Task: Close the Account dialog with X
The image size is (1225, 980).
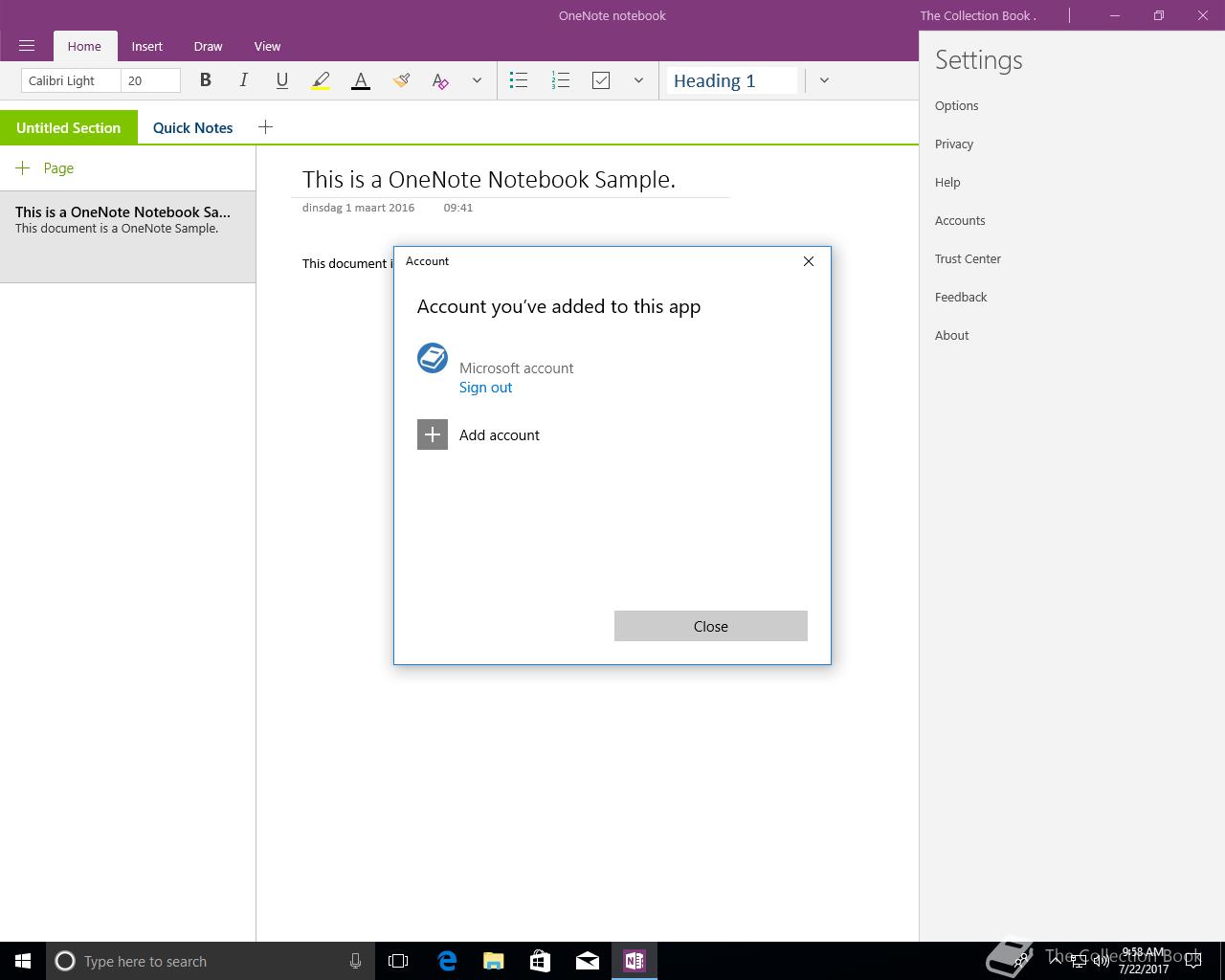Action: [x=809, y=260]
